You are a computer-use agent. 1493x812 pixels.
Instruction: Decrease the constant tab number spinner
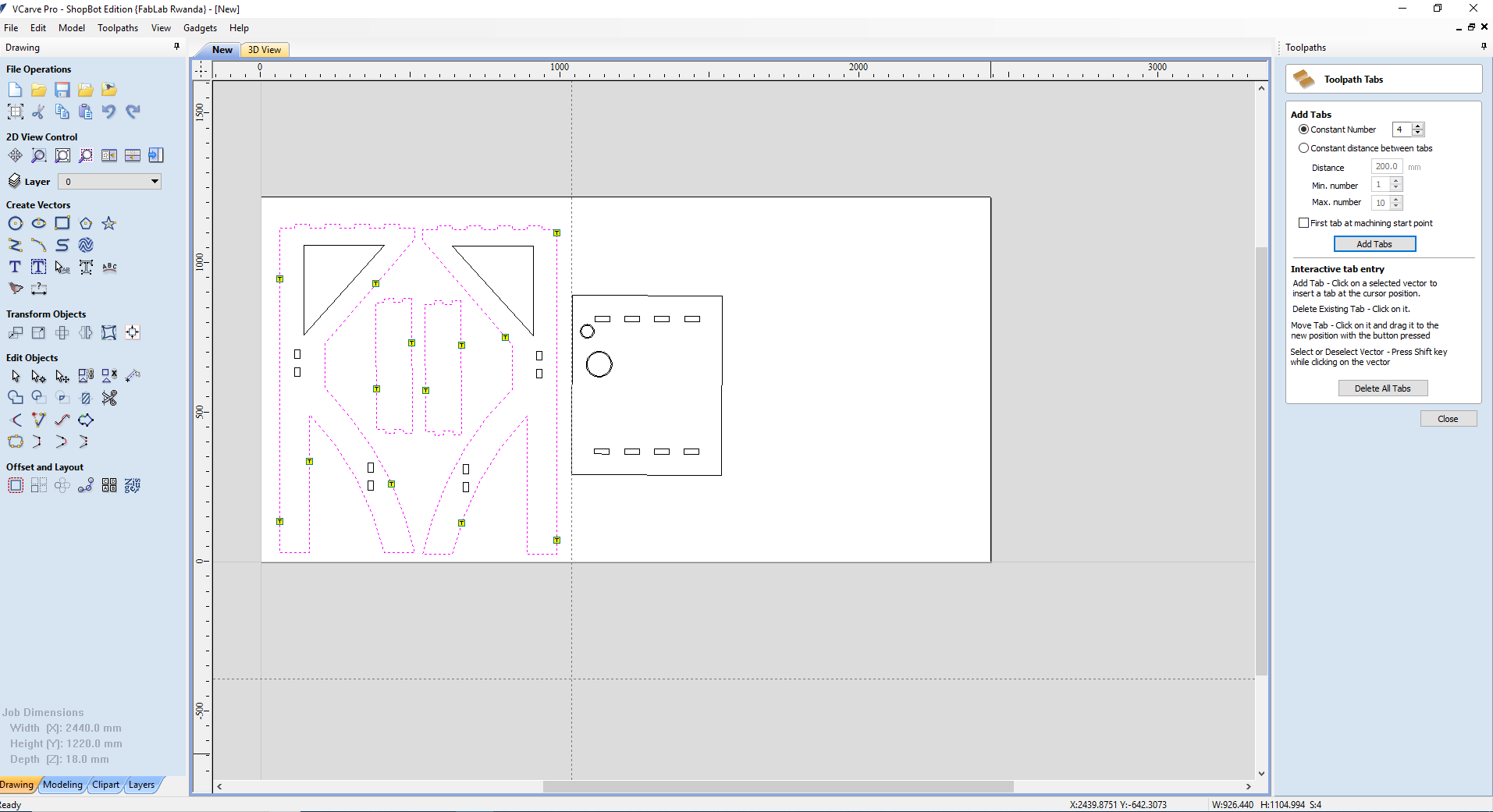click(x=1418, y=133)
